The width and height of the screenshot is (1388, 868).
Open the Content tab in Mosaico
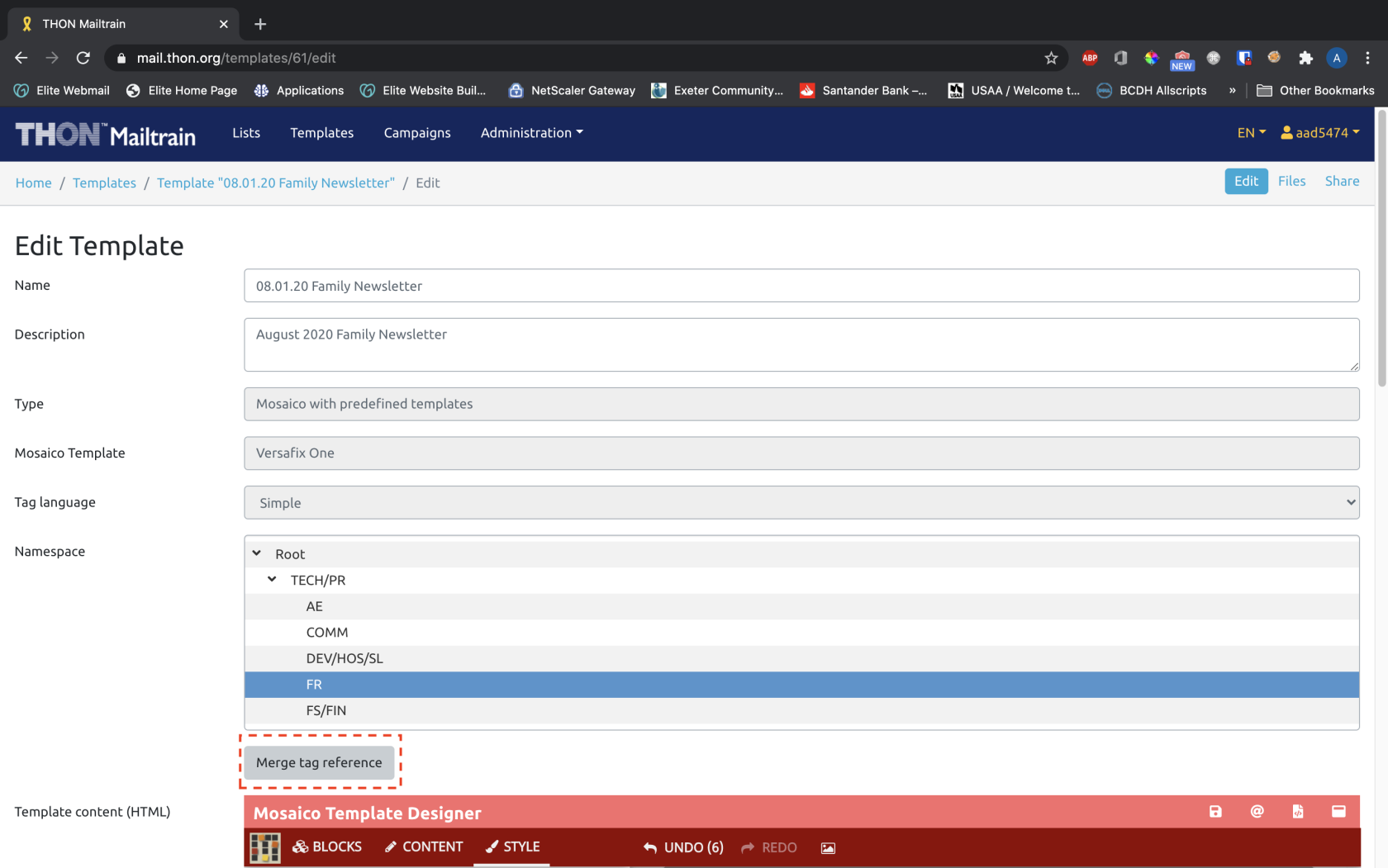point(424,847)
